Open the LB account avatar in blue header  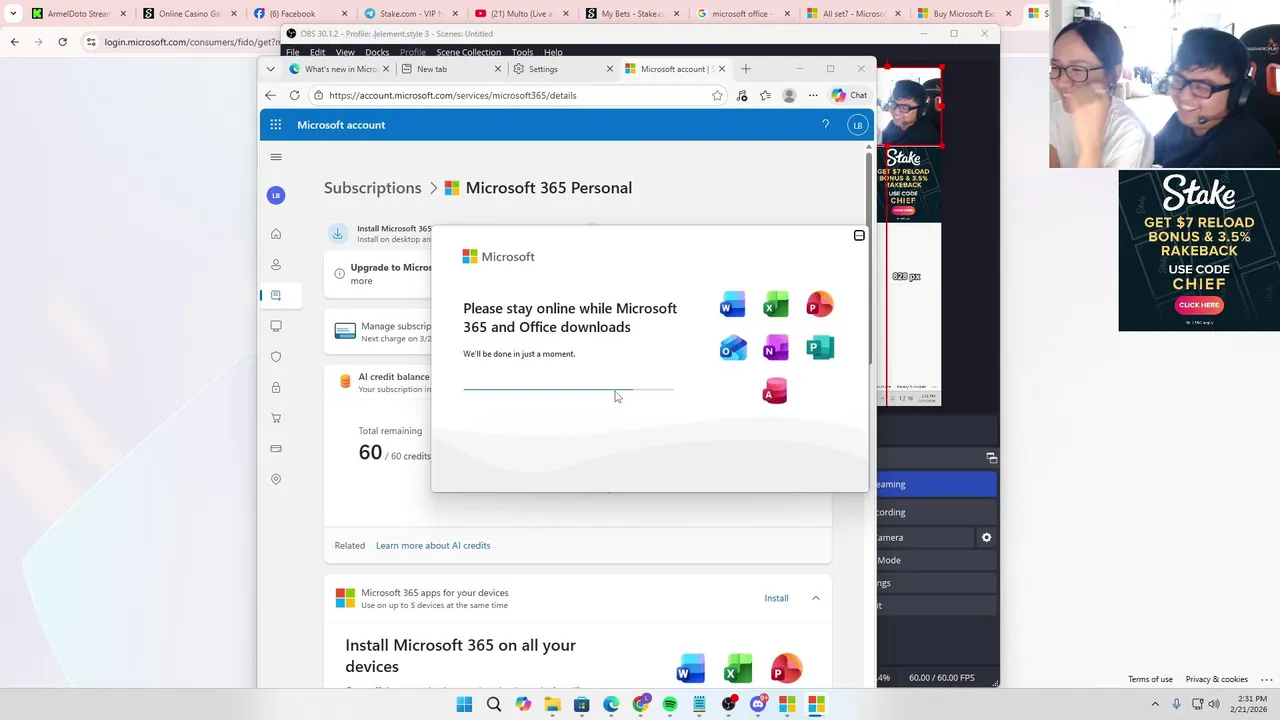[857, 125]
